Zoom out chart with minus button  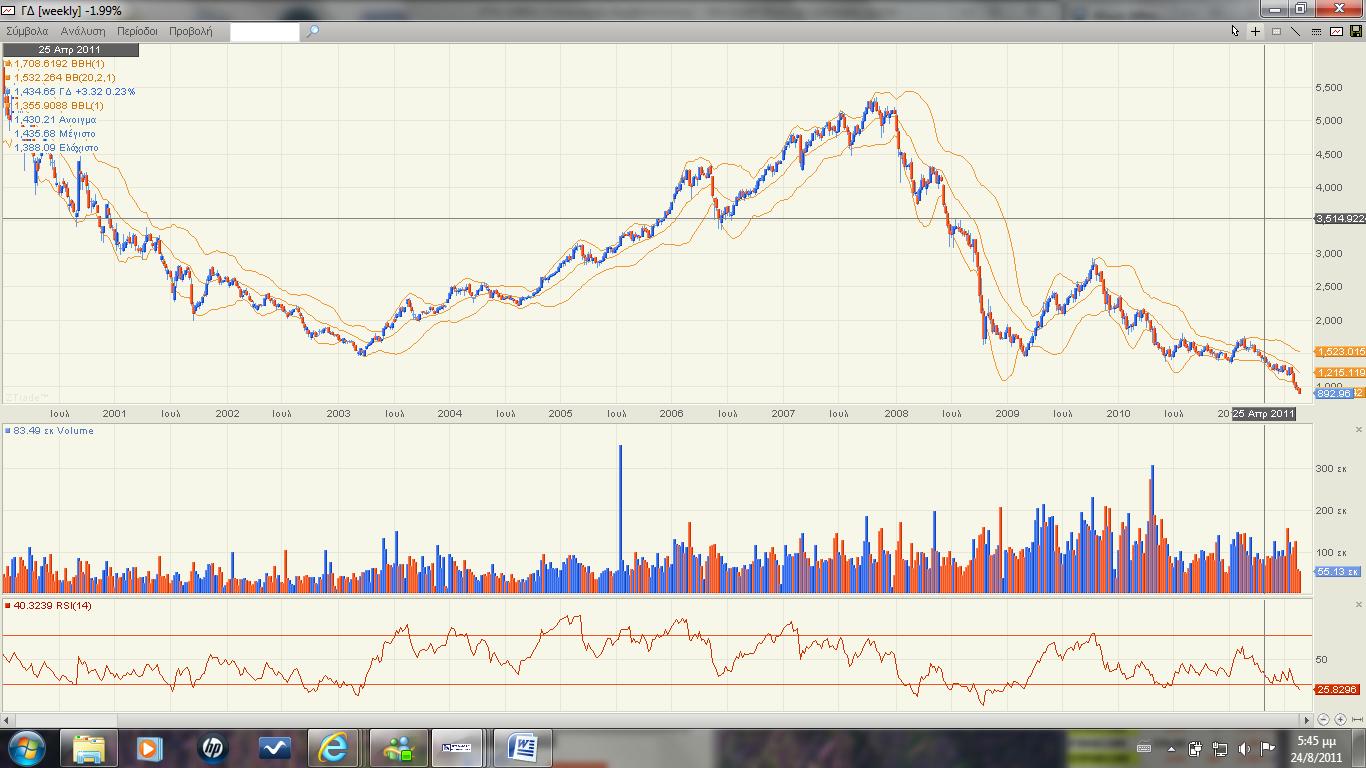pyautogui.click(x=1324, y=719)
